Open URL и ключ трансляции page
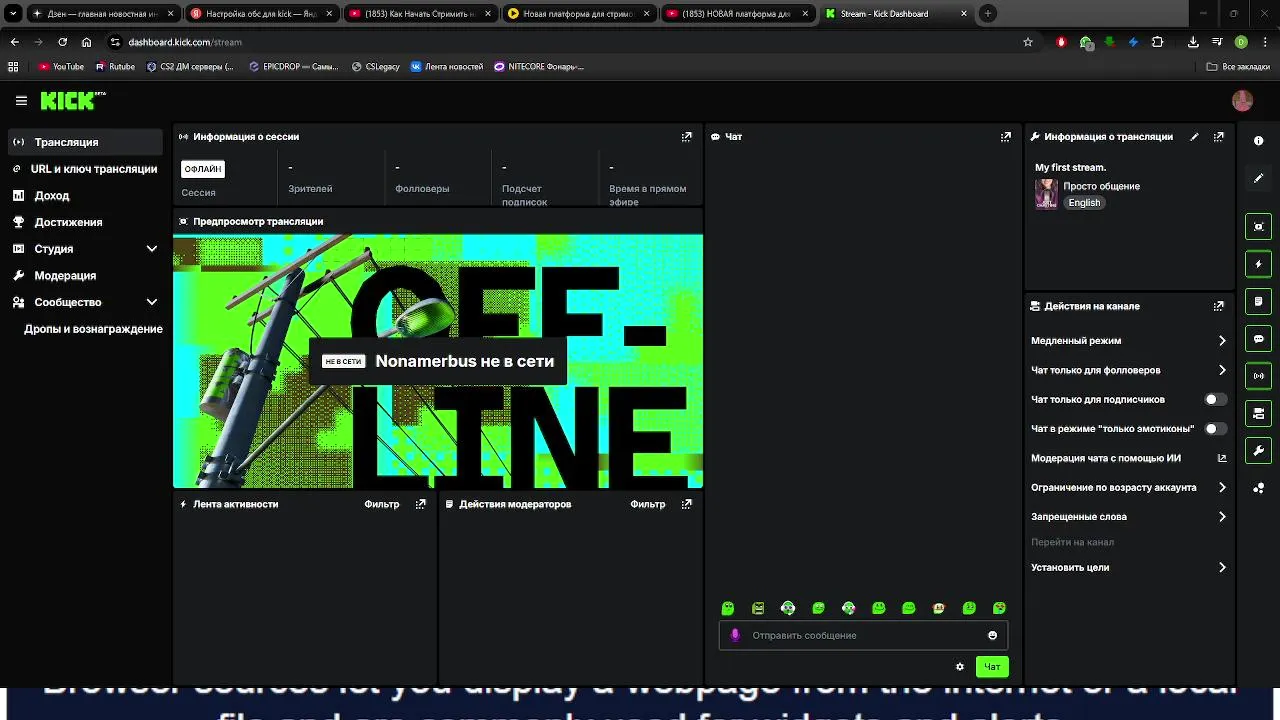 point(85,169)
